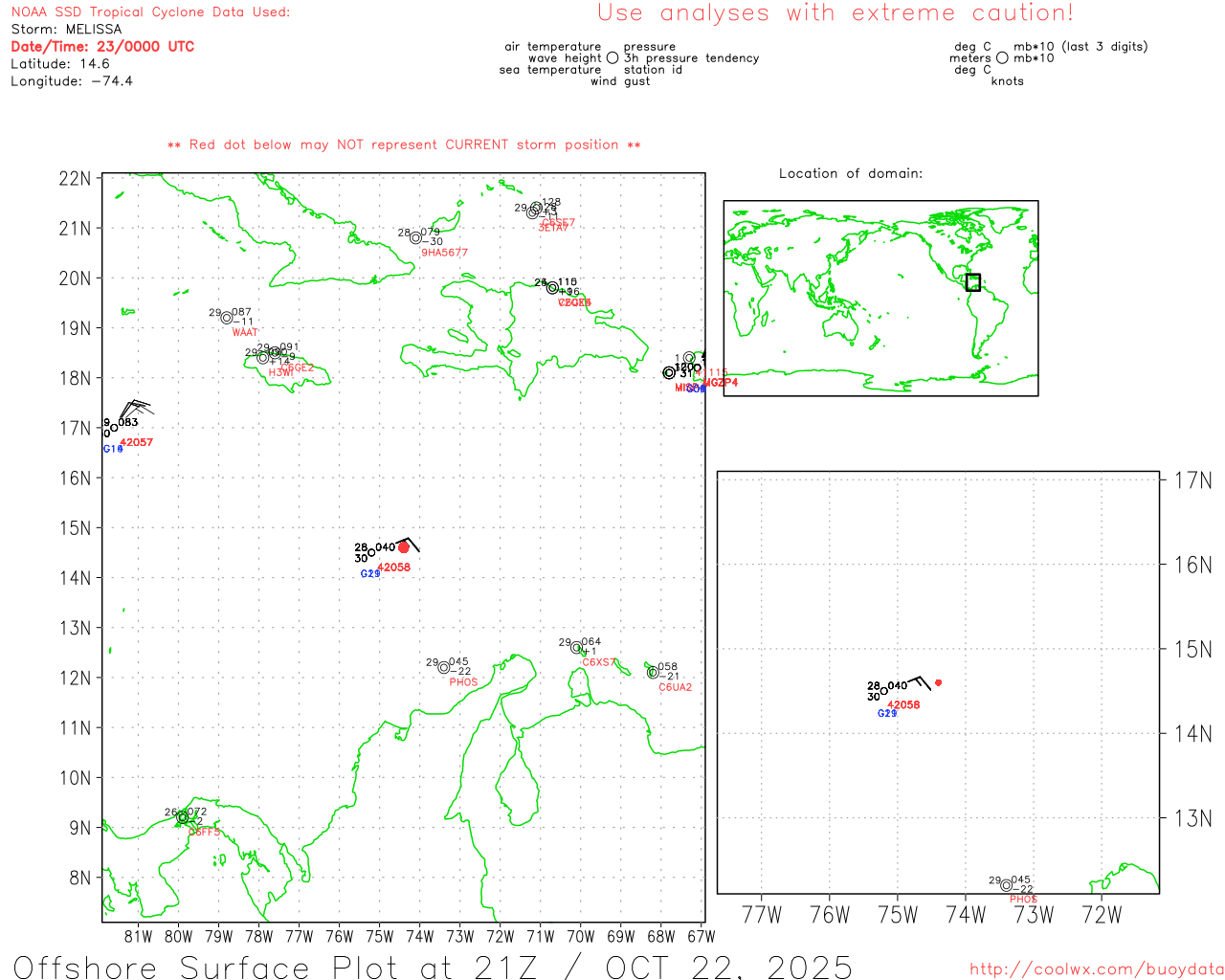
Task: Select buoy 42058 label on the main map
Action: (x=393, y=568)
